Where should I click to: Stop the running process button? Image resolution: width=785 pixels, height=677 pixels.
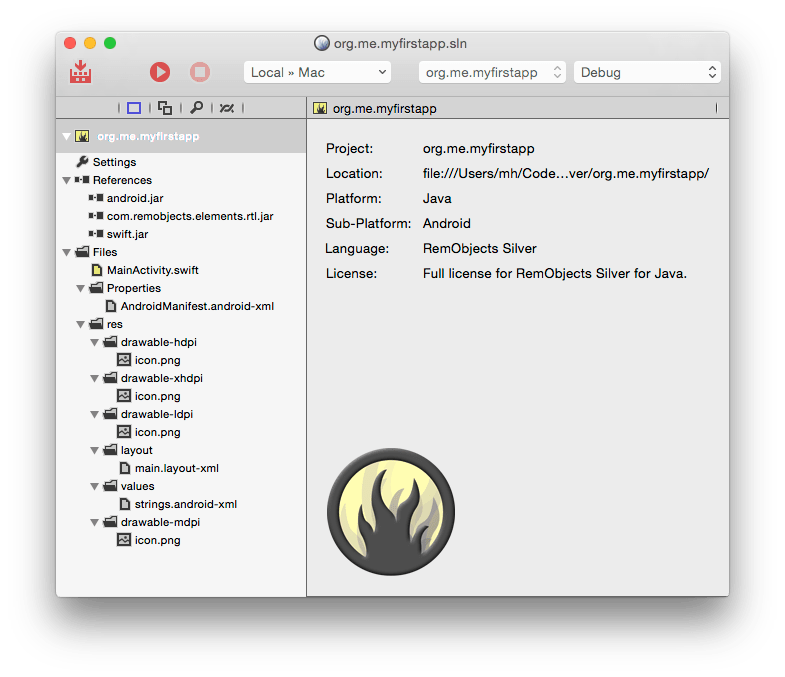click(200, 72)
